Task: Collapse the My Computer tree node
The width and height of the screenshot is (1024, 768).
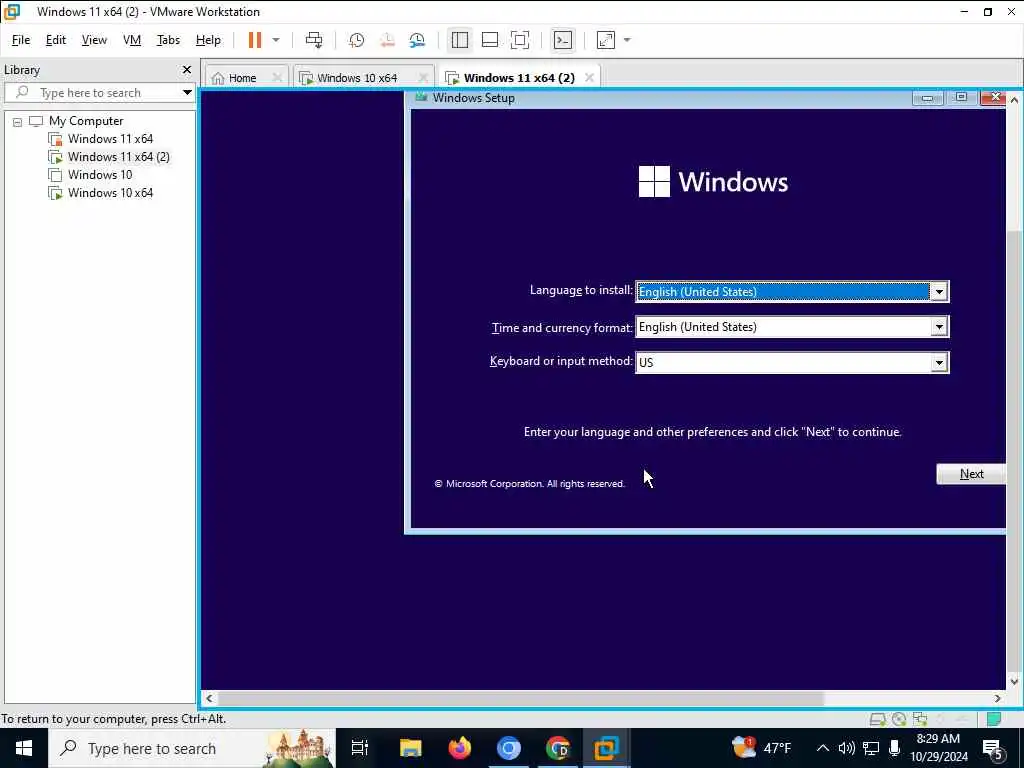Action: click(18, 122)
